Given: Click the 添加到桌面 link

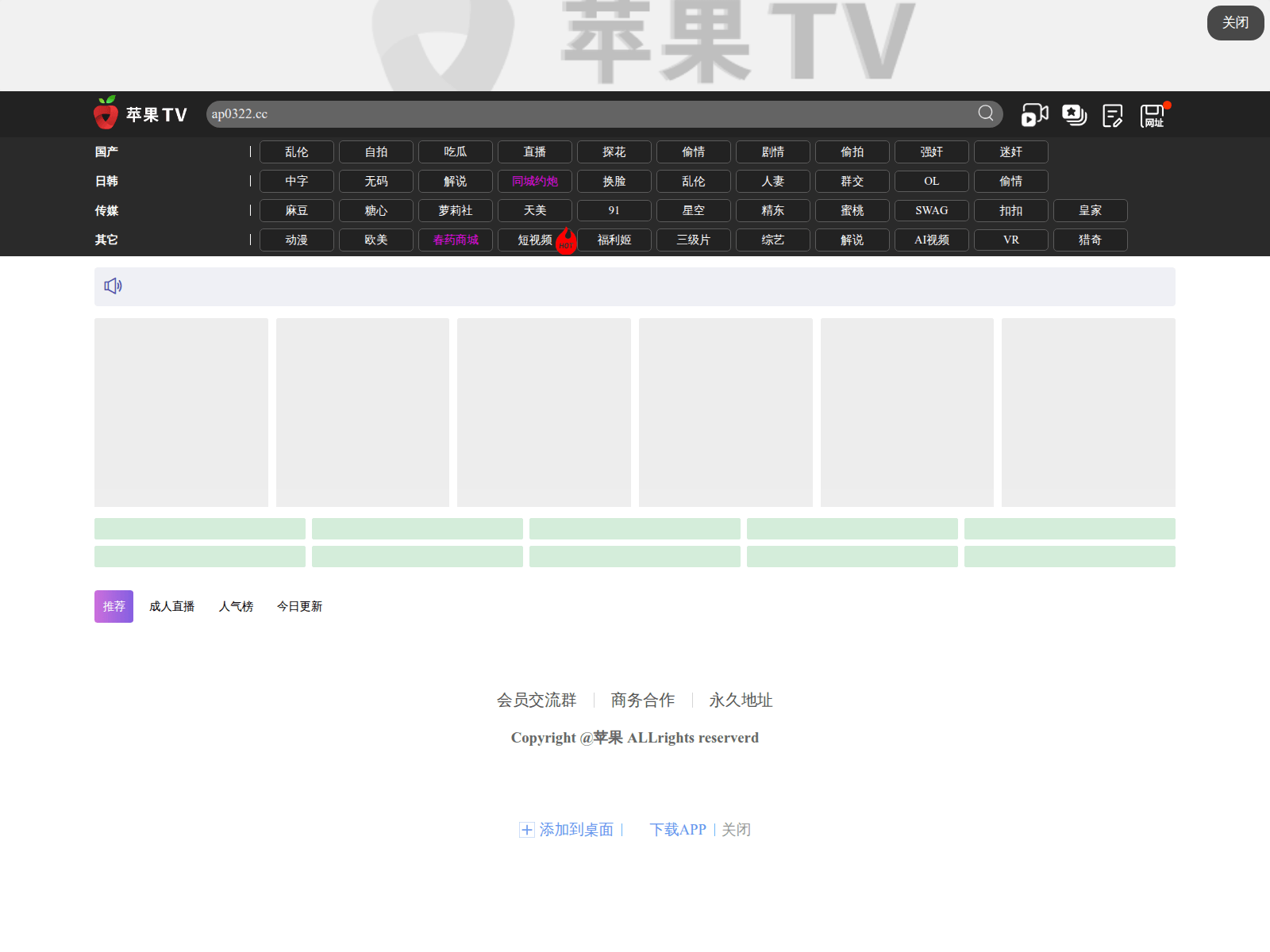Looking at the screenshot, I should point(576,830).
